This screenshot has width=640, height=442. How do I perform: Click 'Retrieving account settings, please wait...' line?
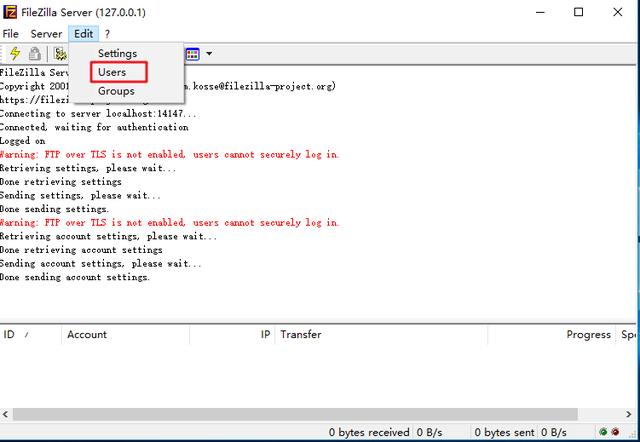108,236
